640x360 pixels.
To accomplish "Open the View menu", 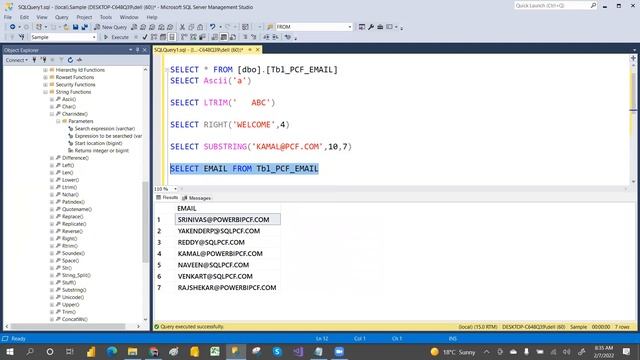I will (42, 17).
